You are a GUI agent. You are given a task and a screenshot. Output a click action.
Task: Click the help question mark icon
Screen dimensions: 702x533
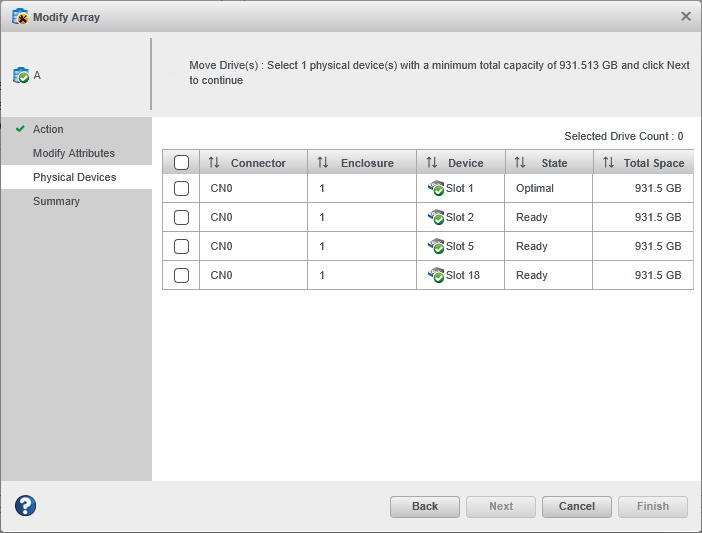point(25,506)
